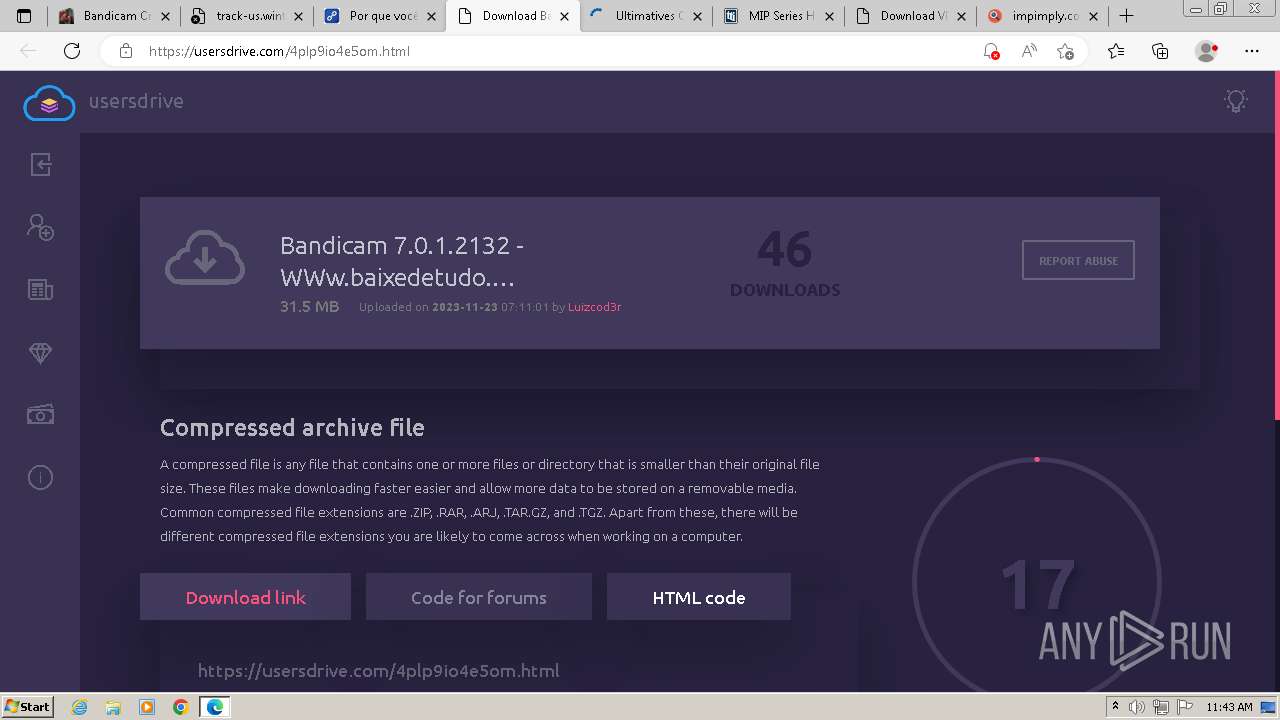Close the Download Ba tab

[x=564, y=16]
